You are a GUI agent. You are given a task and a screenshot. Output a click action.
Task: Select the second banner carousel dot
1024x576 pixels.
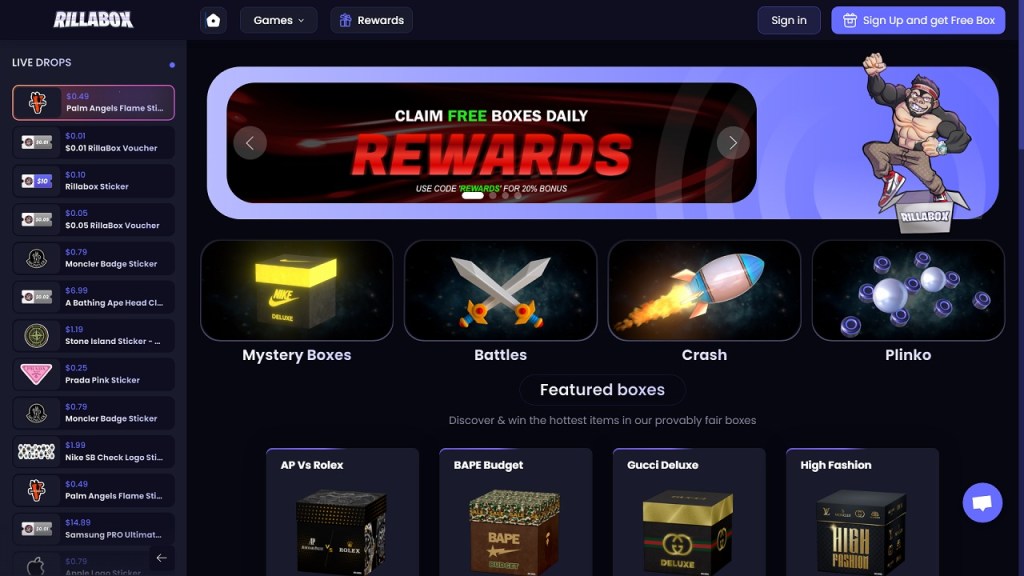492,195
